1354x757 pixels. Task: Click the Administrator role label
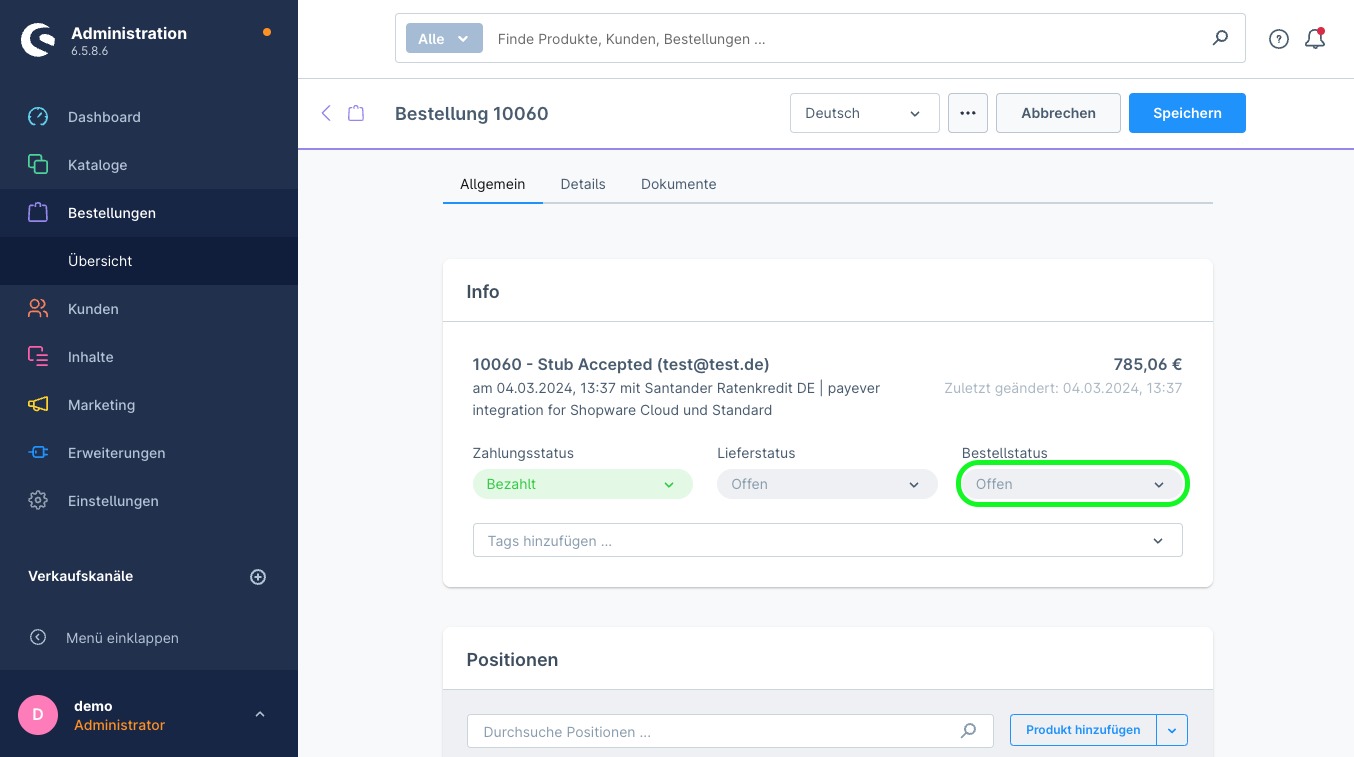coord(119,725)
